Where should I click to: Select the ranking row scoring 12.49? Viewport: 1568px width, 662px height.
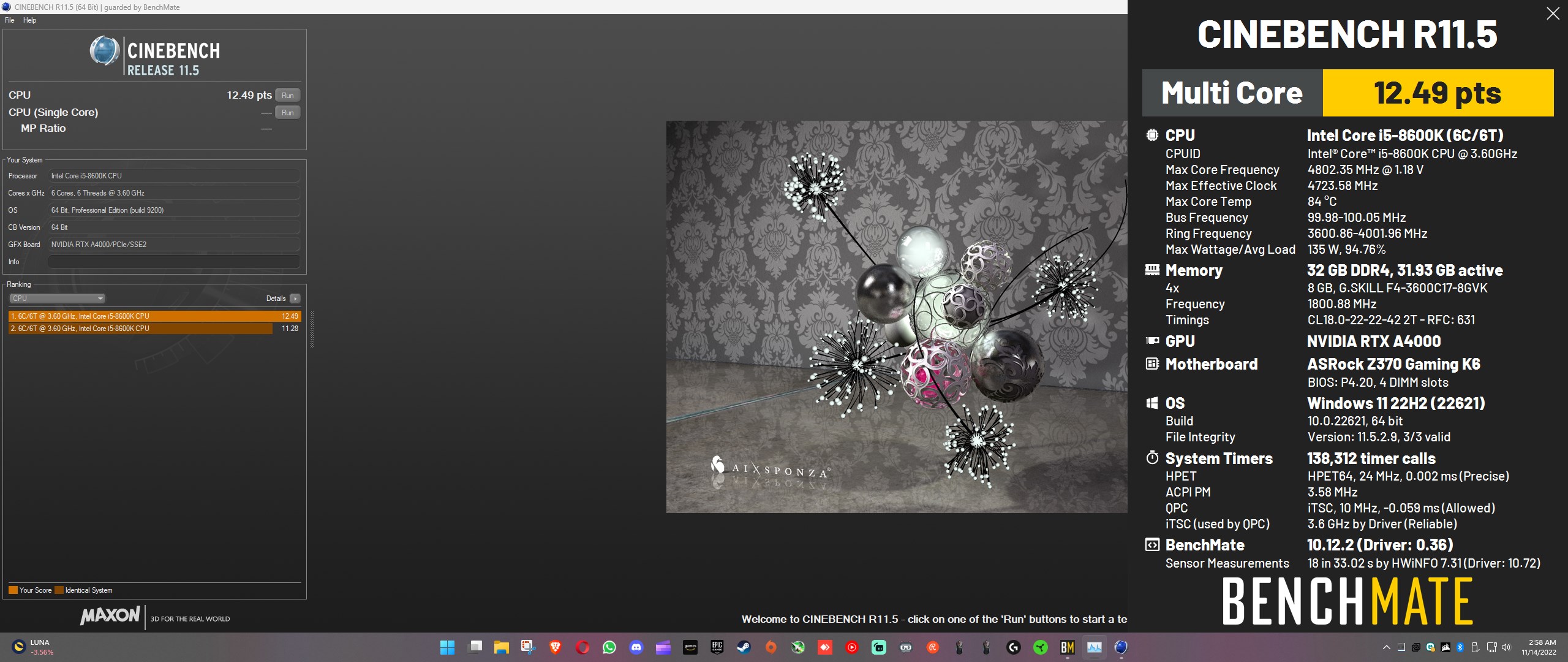click(154, 316)
